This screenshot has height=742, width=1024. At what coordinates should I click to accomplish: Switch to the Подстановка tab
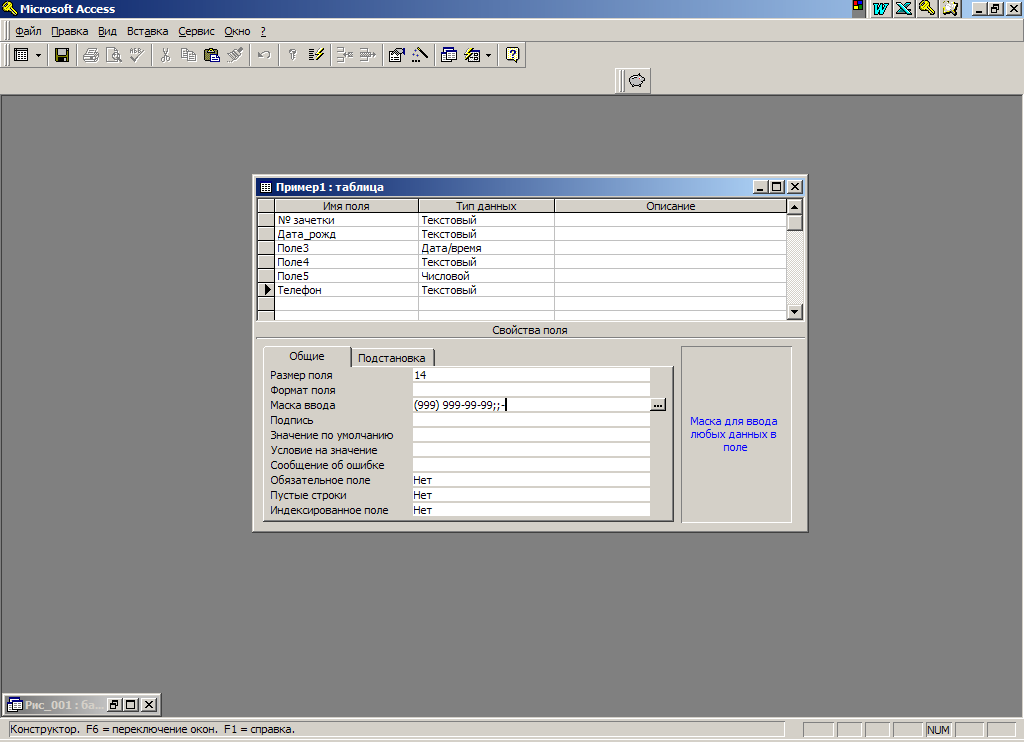(x=391, y=358)
